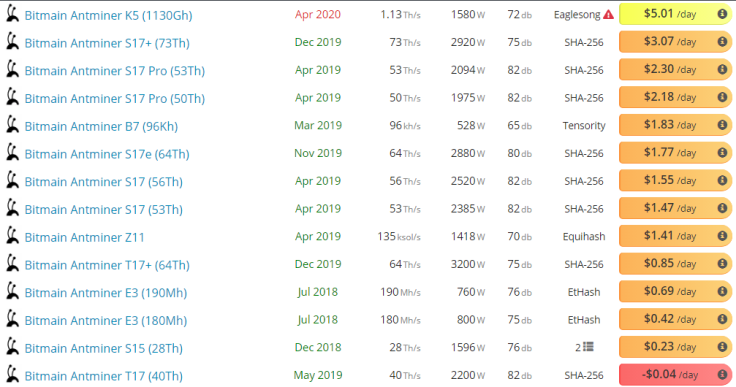Click the info icon on the -$0.04/day badge
The height and width of the screenshot is (387, 736).
722,374
